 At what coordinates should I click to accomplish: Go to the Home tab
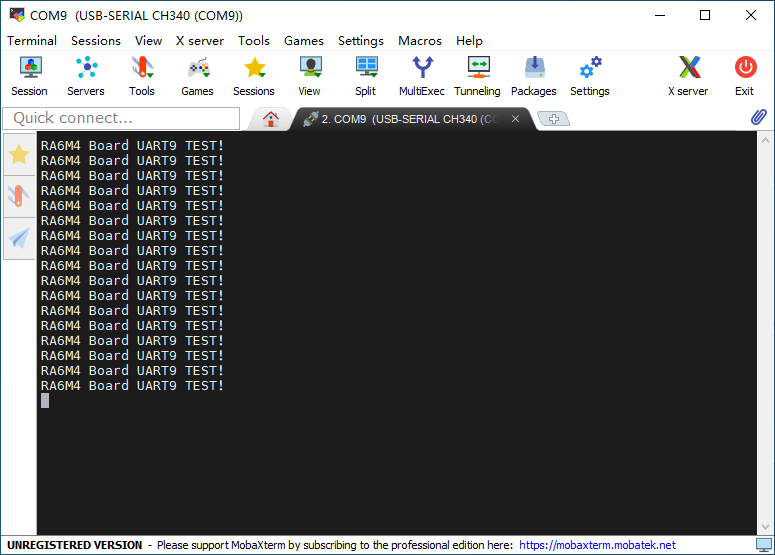point(270,119)
